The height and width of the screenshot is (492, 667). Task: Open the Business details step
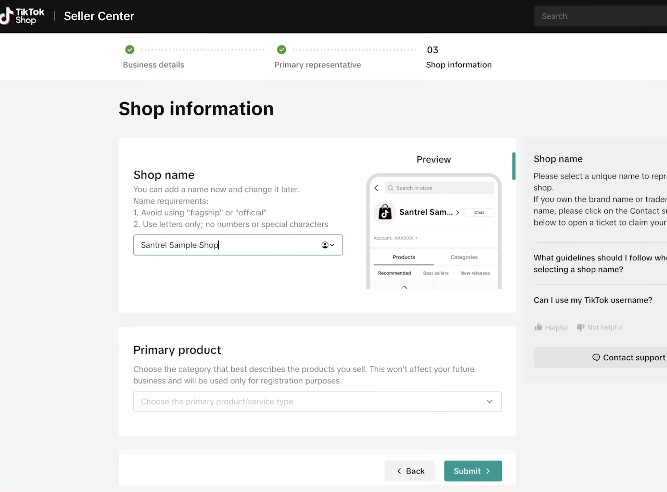(154, 65)
